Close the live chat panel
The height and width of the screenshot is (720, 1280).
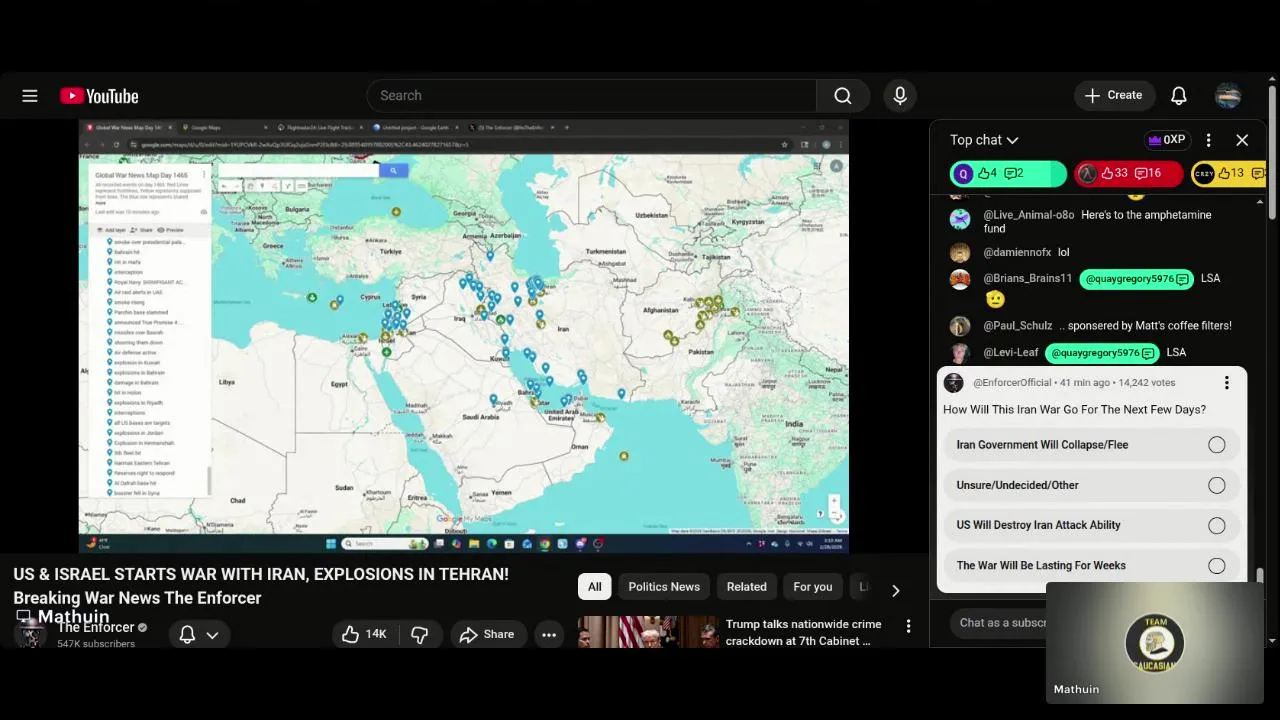1242,140
